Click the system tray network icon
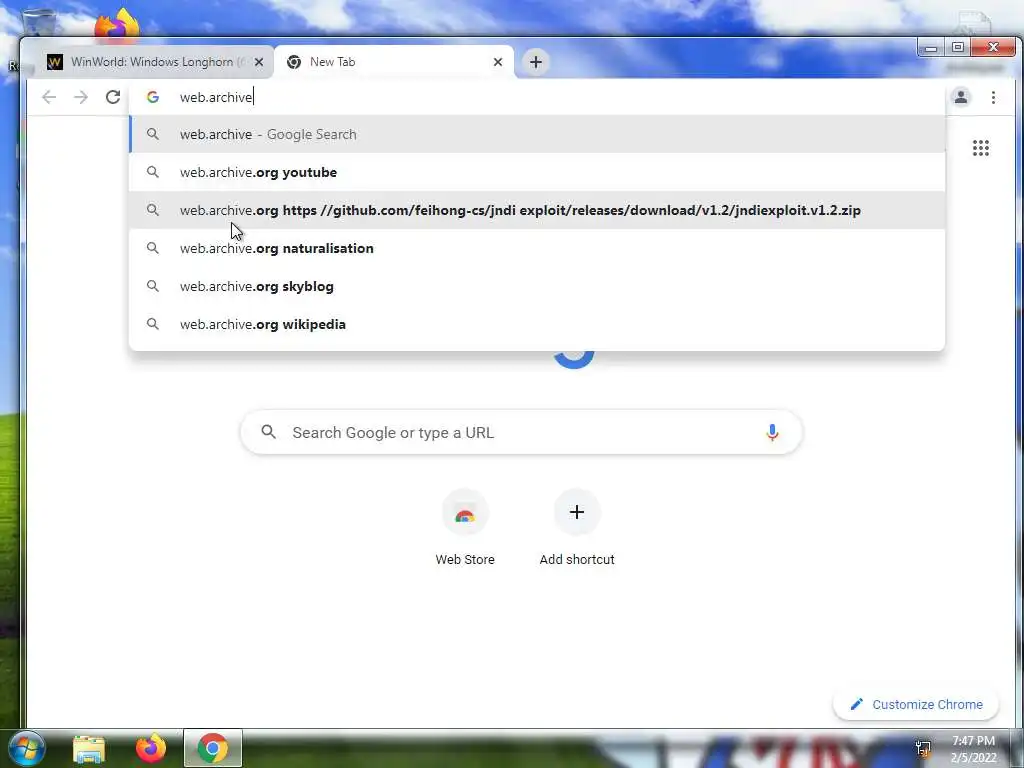1024x768 pixels. coord(923,748)
